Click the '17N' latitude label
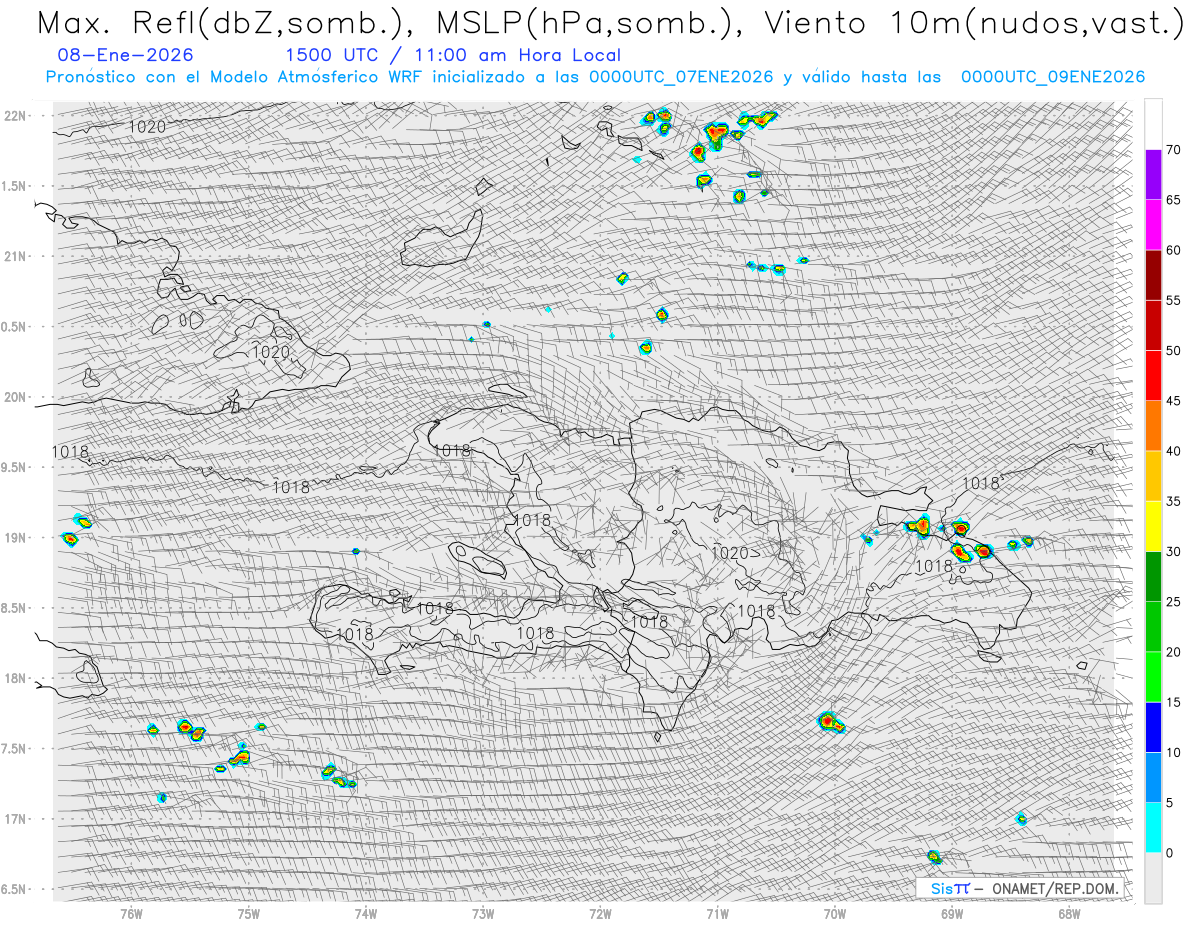This screenshot has height=927, width=1200. click(x=15, y=819)
